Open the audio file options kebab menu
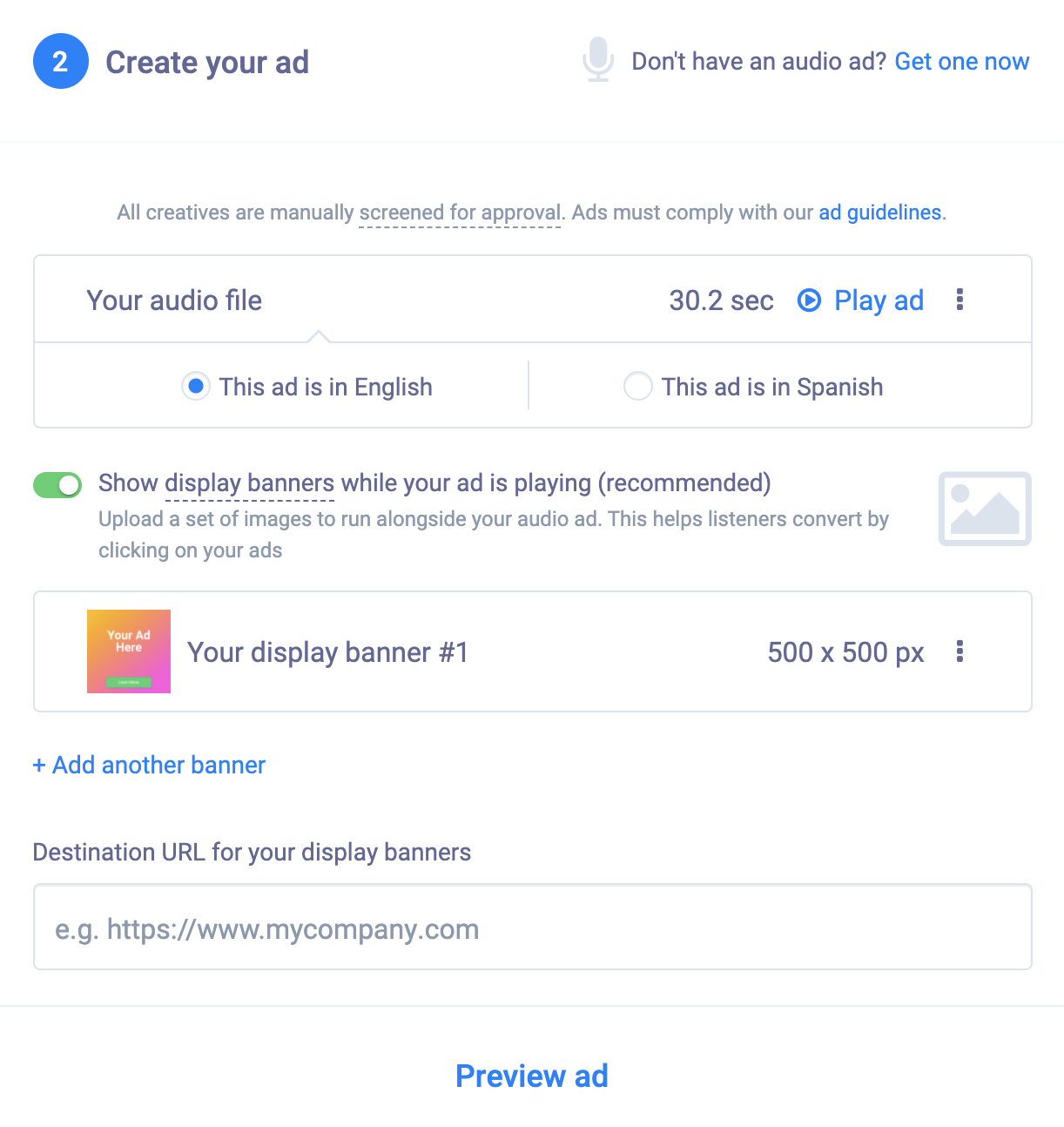This screenshot has width=1064, height=1127. 960,300
